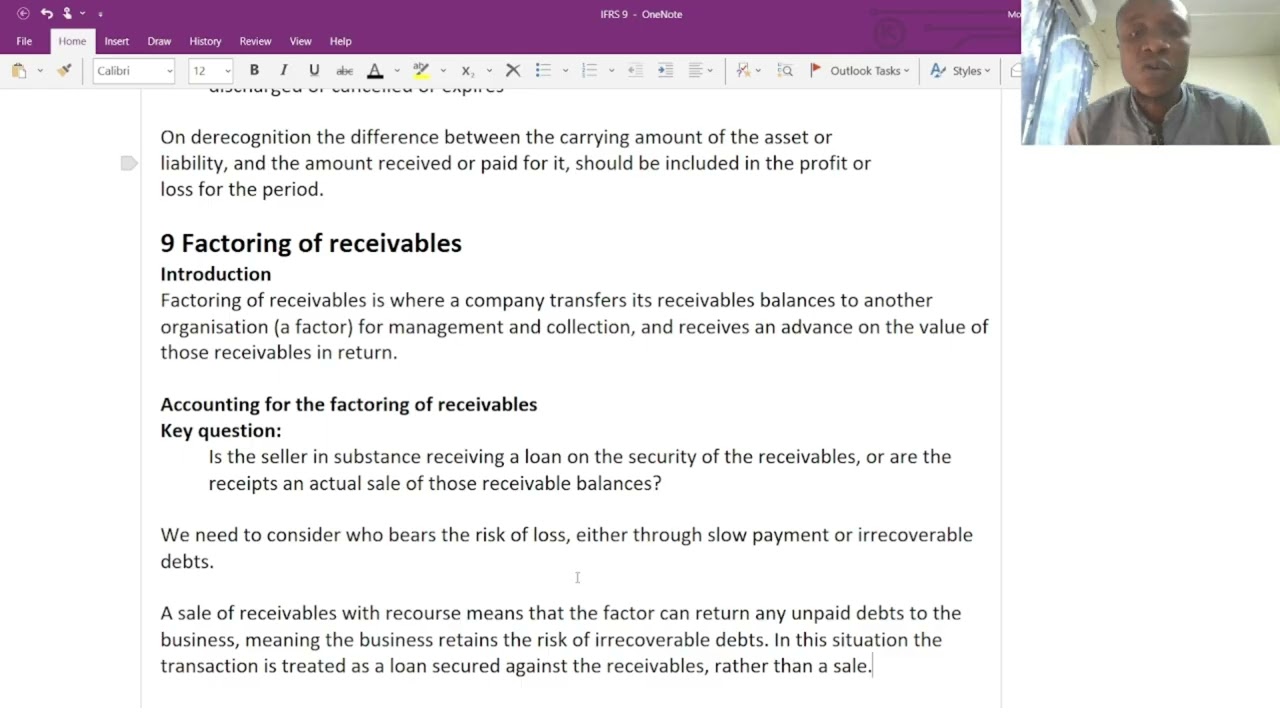The image size is (1280, 720).
Task: Open the Review tab
Action: click(255, 41)
